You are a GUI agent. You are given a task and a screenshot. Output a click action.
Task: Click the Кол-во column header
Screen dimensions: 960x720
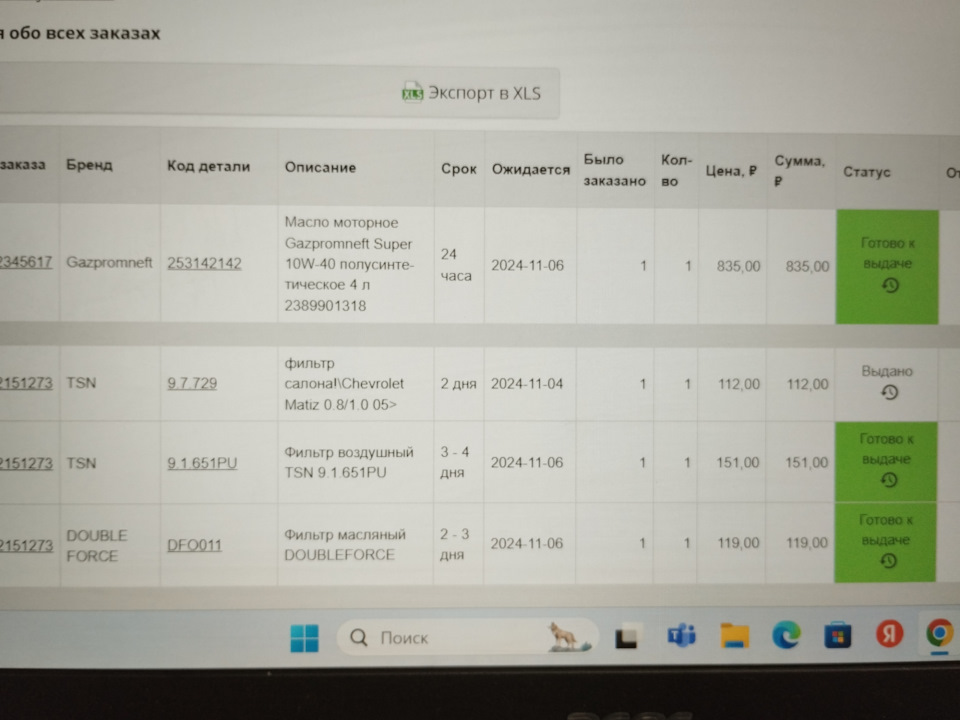676,171
